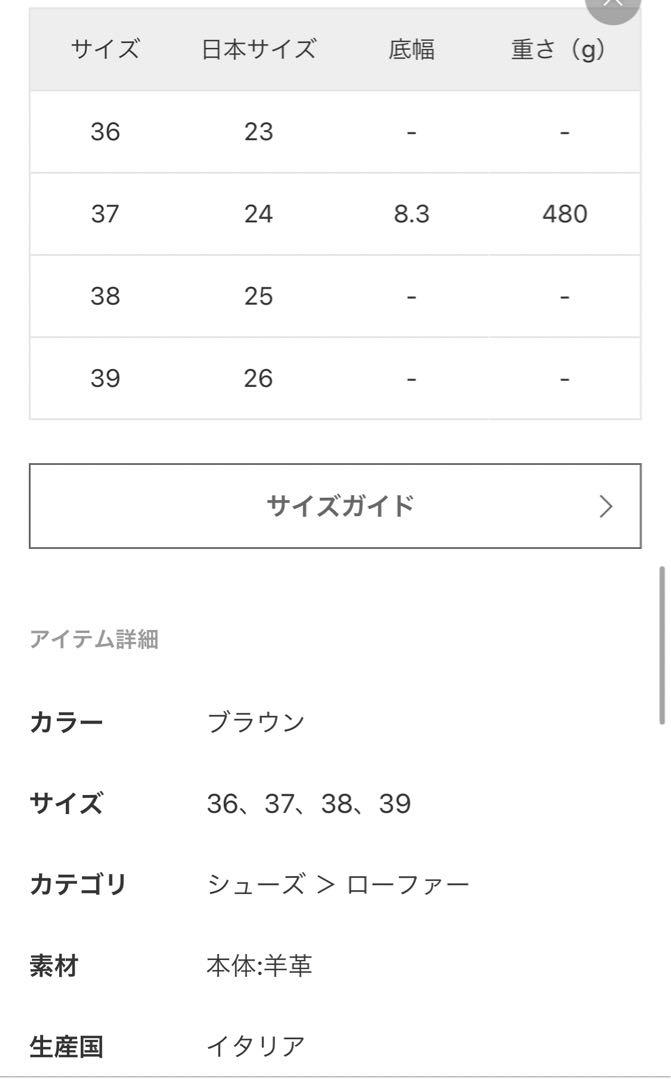The image size is (671, 1080).
Task: Open the ローファー category link
Action: click(408, 885)
